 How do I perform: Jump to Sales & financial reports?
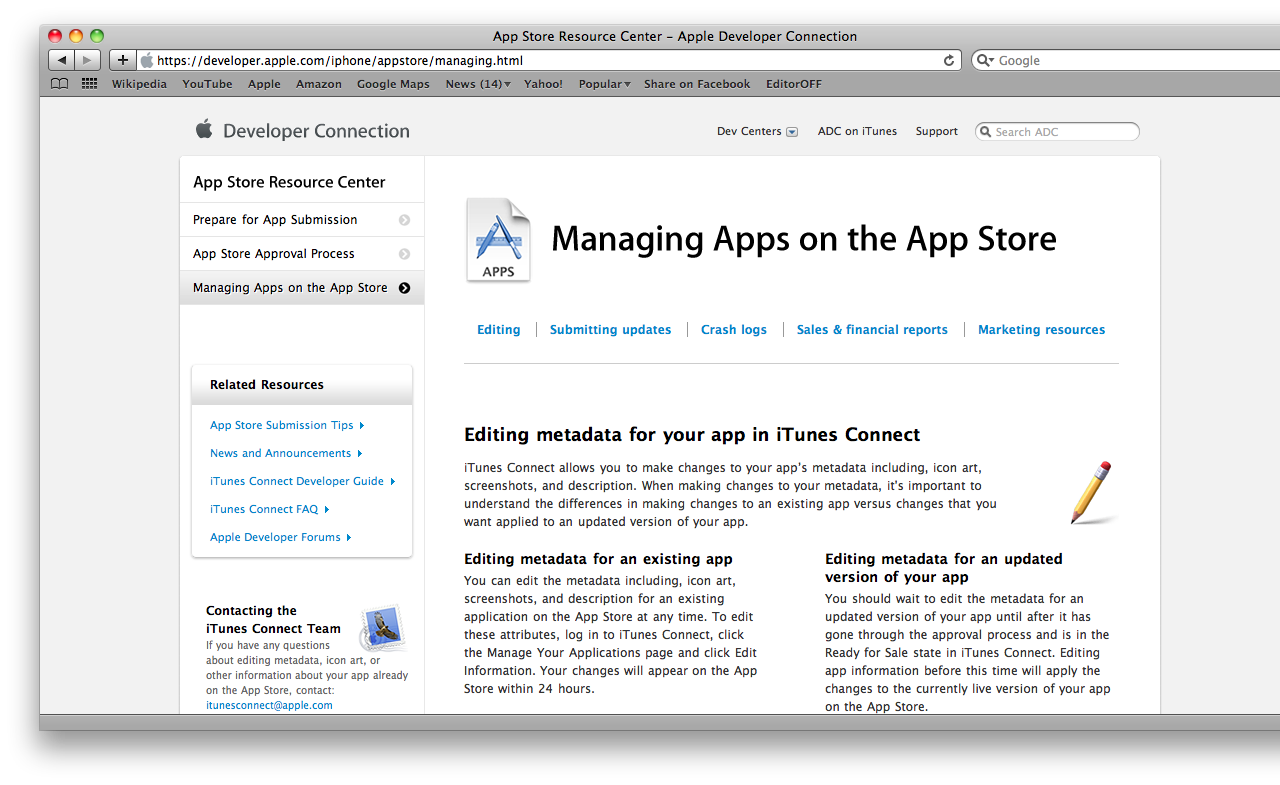[x=872, y=329]
